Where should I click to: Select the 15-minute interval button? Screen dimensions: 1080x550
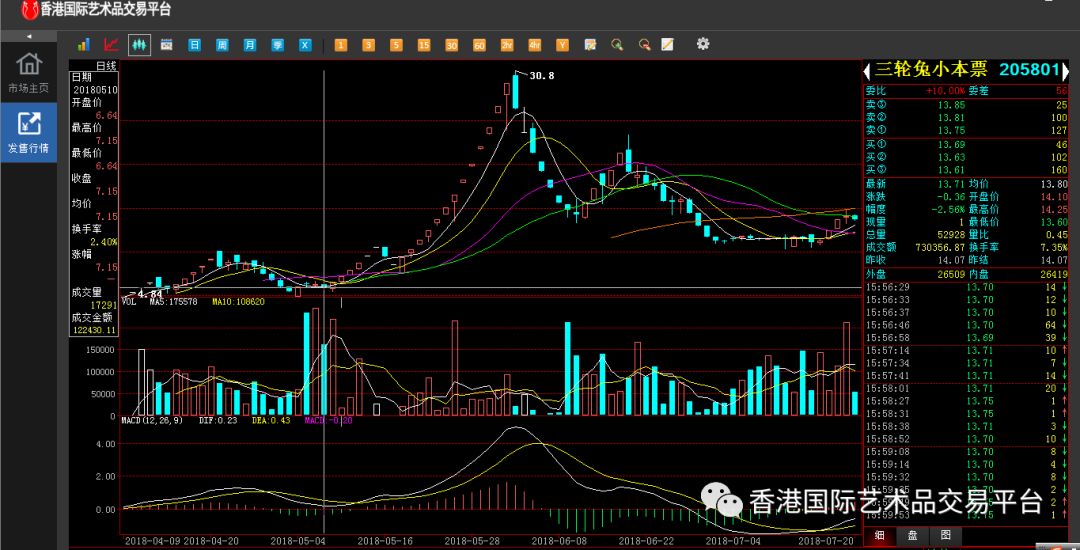[x=424, y=45]
